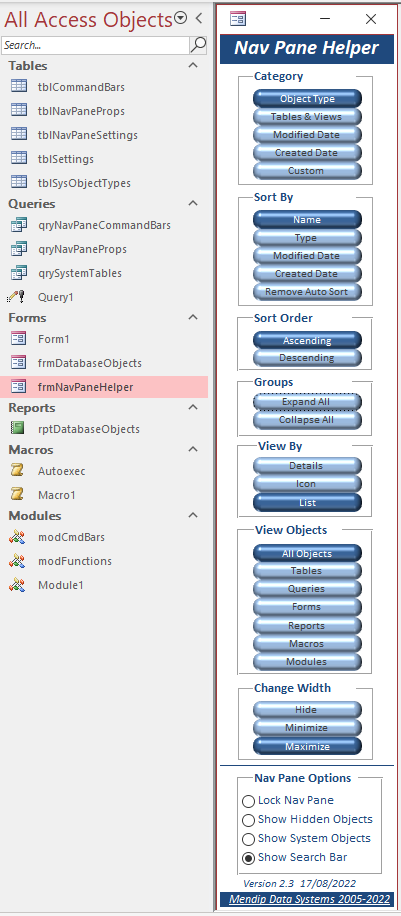Collapse the Tables group

(x=193, y=65)
